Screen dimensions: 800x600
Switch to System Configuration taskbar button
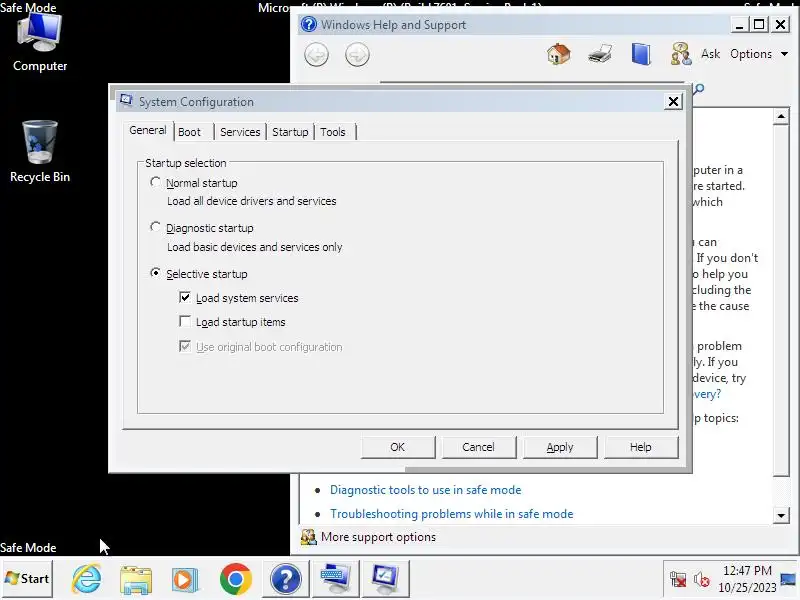(385, 579)
